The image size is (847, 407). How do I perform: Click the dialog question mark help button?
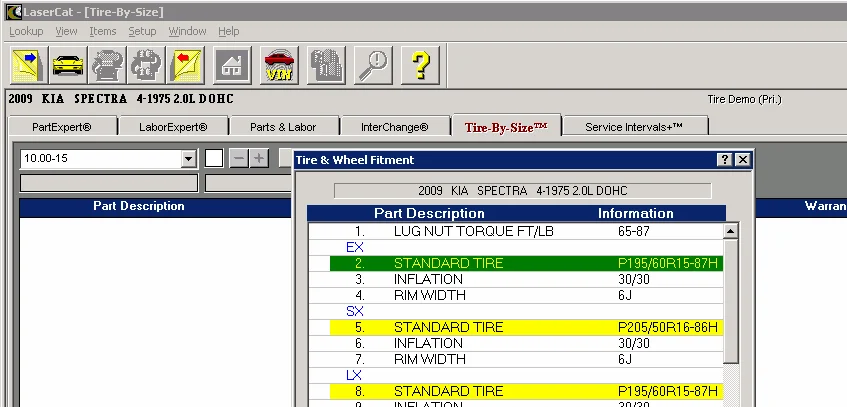pos(725,159)
